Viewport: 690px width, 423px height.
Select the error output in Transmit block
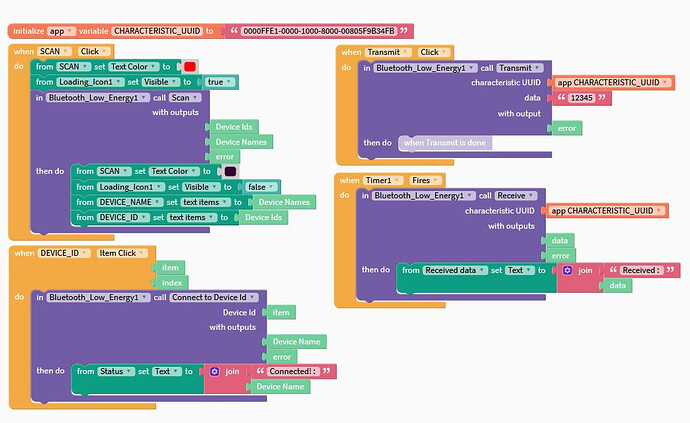tap(566, 129)
